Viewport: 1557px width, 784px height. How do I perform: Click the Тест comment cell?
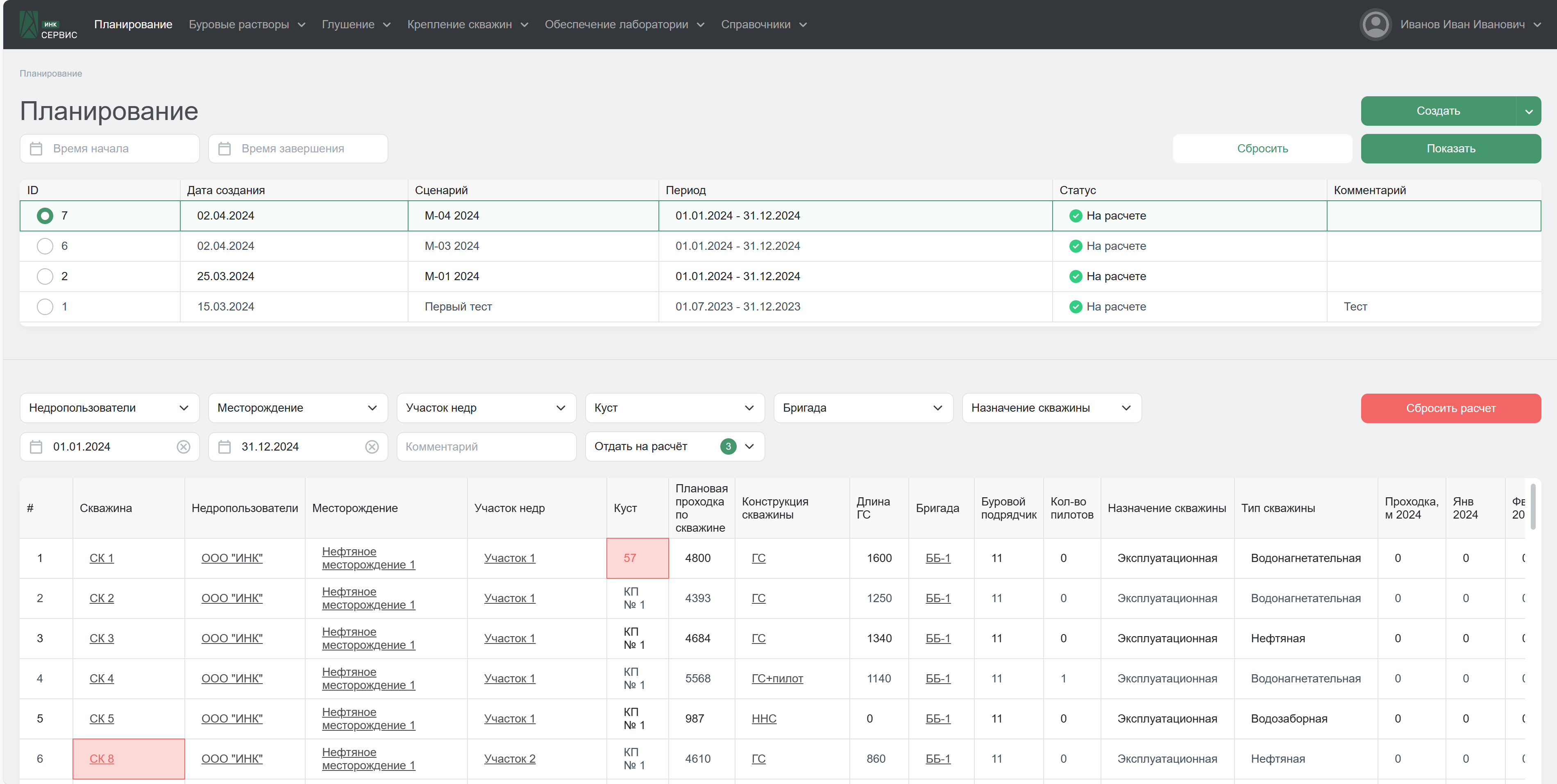pos(1434,306)
